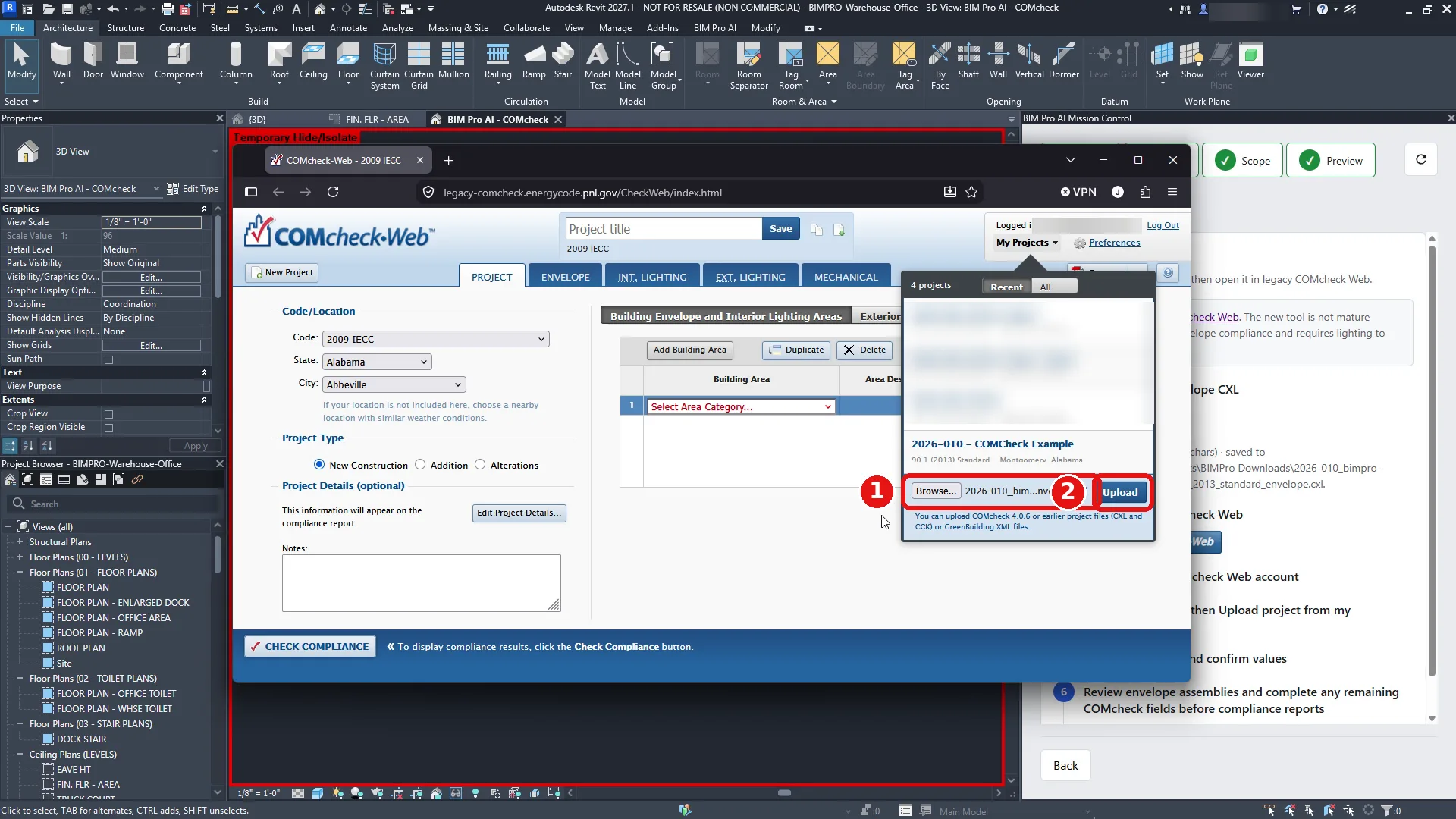Open the State dropdown showing Alabama
Screen dimensions: 1456x819
coord(377,362)
